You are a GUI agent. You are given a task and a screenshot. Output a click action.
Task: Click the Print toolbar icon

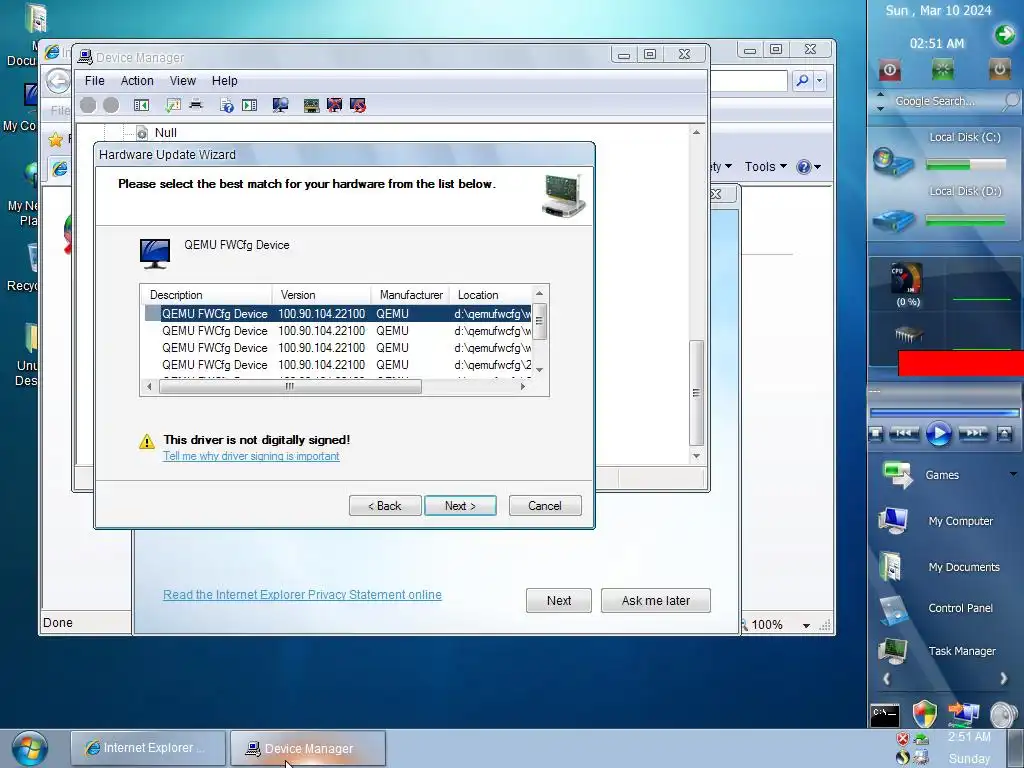(196, 104)
